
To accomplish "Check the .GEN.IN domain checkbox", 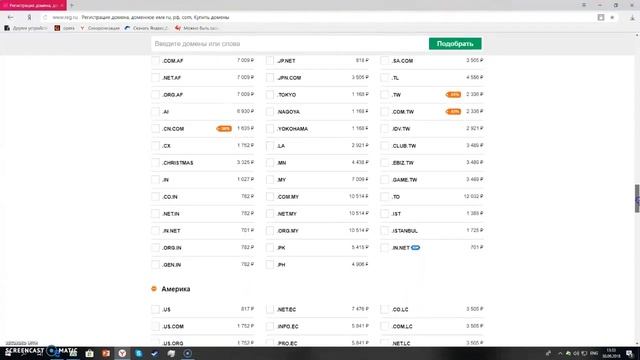I will tap(156, 265).
